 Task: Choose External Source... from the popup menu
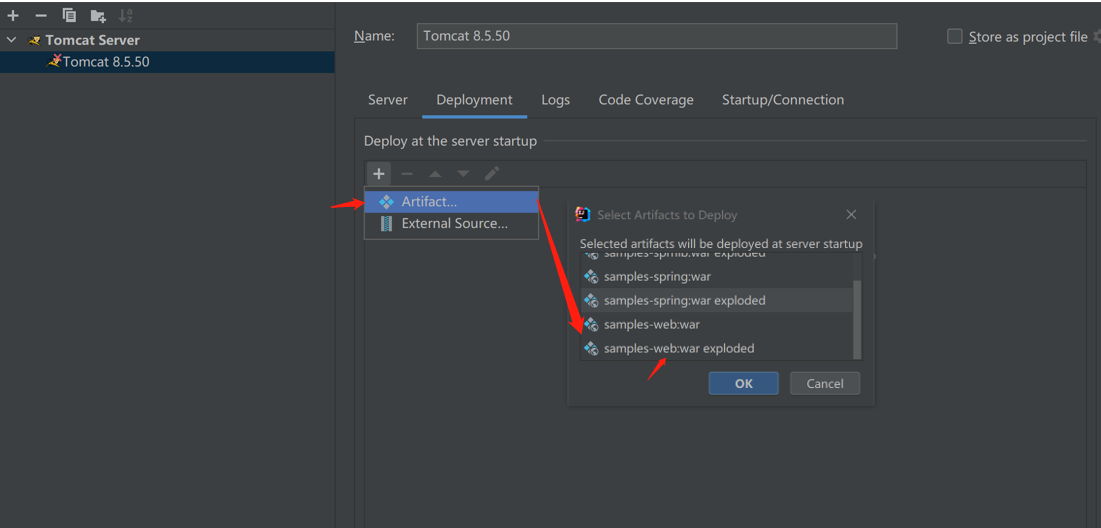click(x=454, y=224)
